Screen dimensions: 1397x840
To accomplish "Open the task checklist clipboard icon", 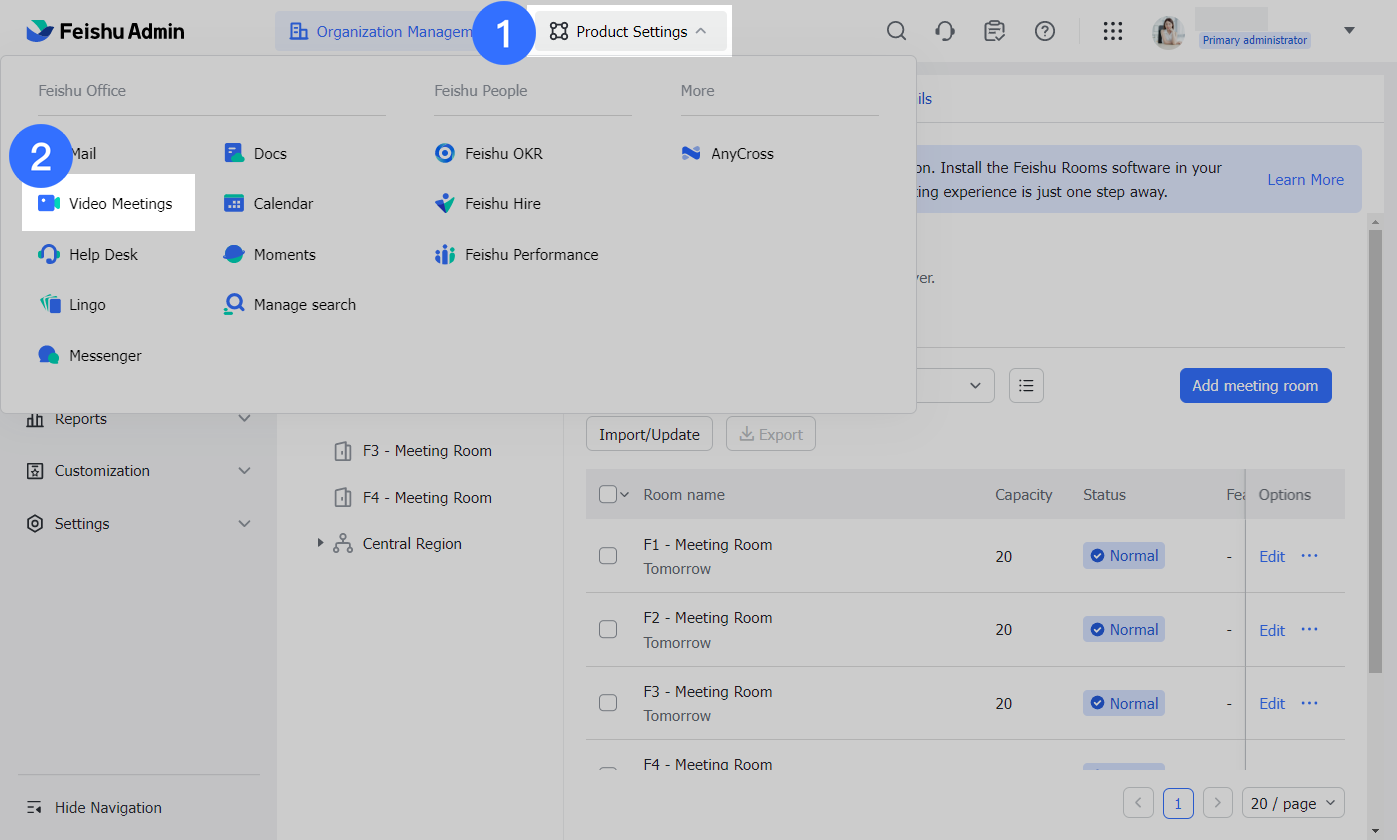I will (x=994, y=31).
